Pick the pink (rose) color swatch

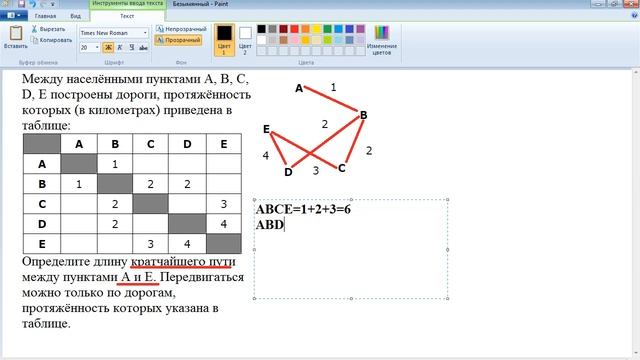[295, 40]
